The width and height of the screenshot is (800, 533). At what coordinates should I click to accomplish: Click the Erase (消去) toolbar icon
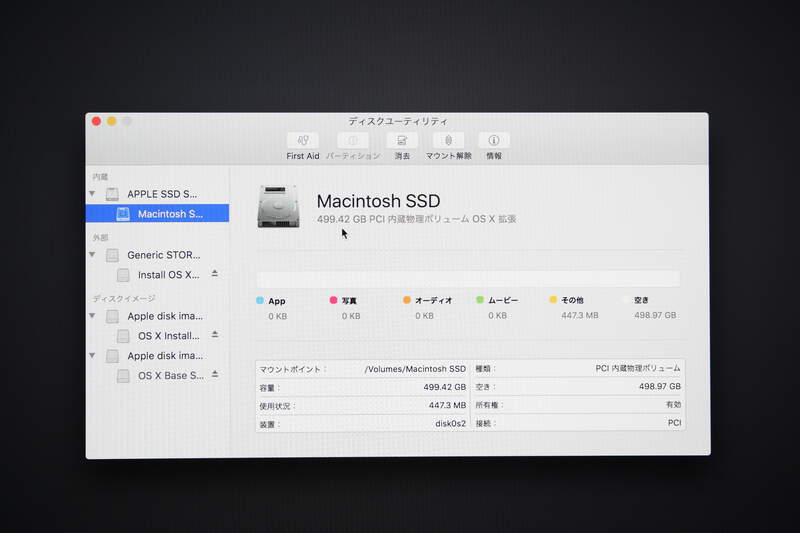click(x=402, y=141)
